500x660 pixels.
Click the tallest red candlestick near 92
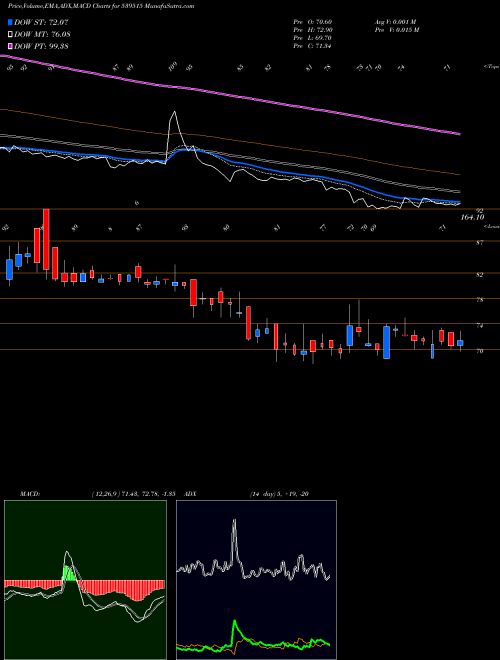(x=46, y=239)
